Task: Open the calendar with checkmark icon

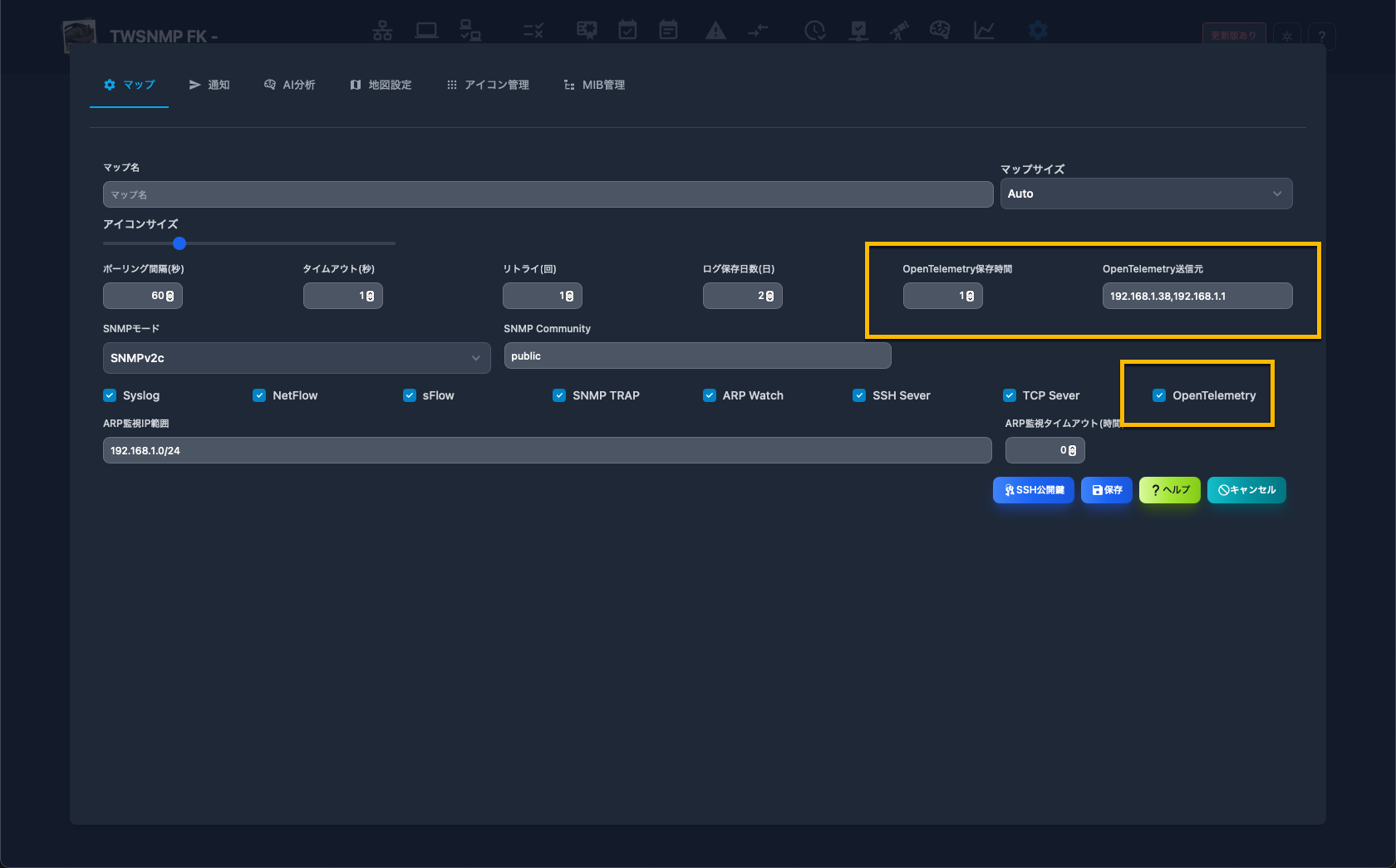Action: [627, 31]
